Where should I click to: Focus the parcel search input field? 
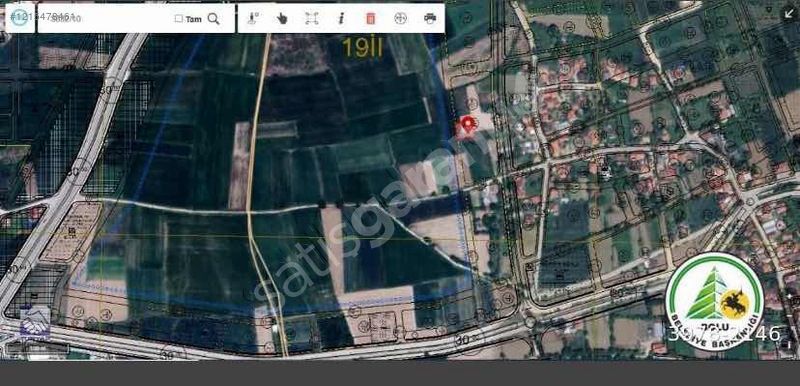coord(106,19)
